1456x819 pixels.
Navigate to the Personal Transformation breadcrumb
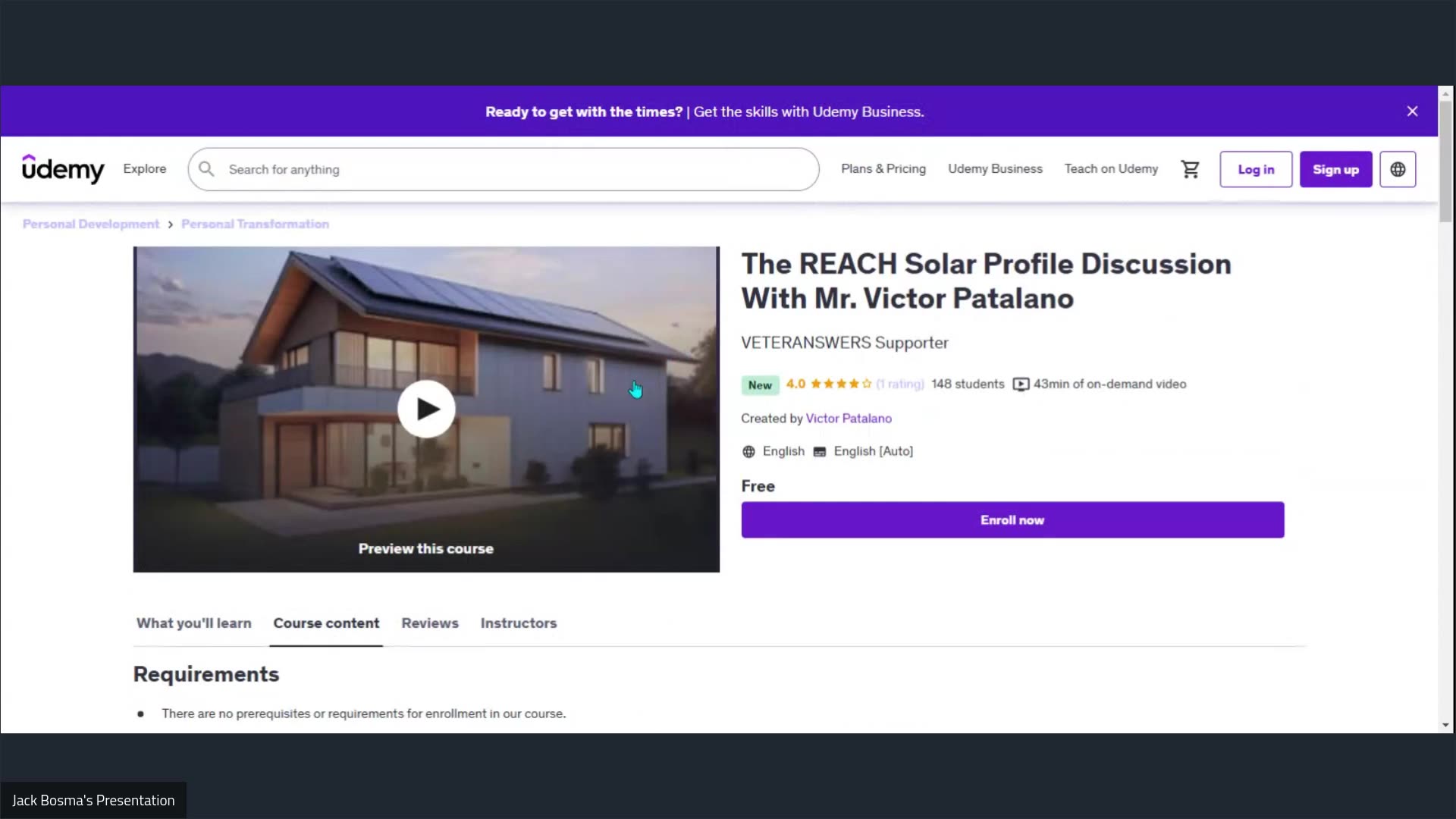pyautogui.click(x=255, y=224)
